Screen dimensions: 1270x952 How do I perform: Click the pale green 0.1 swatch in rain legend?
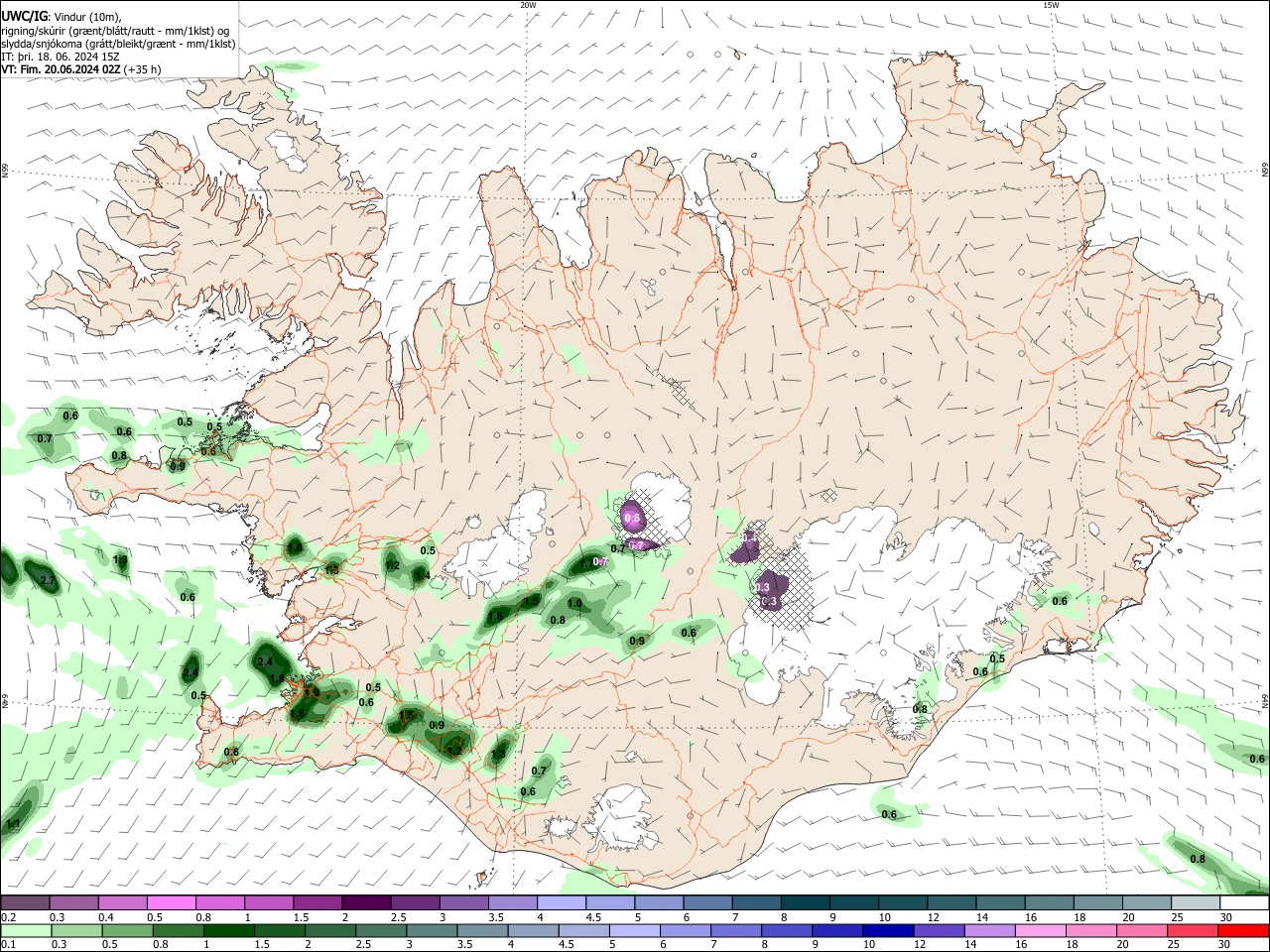[26, 930]
